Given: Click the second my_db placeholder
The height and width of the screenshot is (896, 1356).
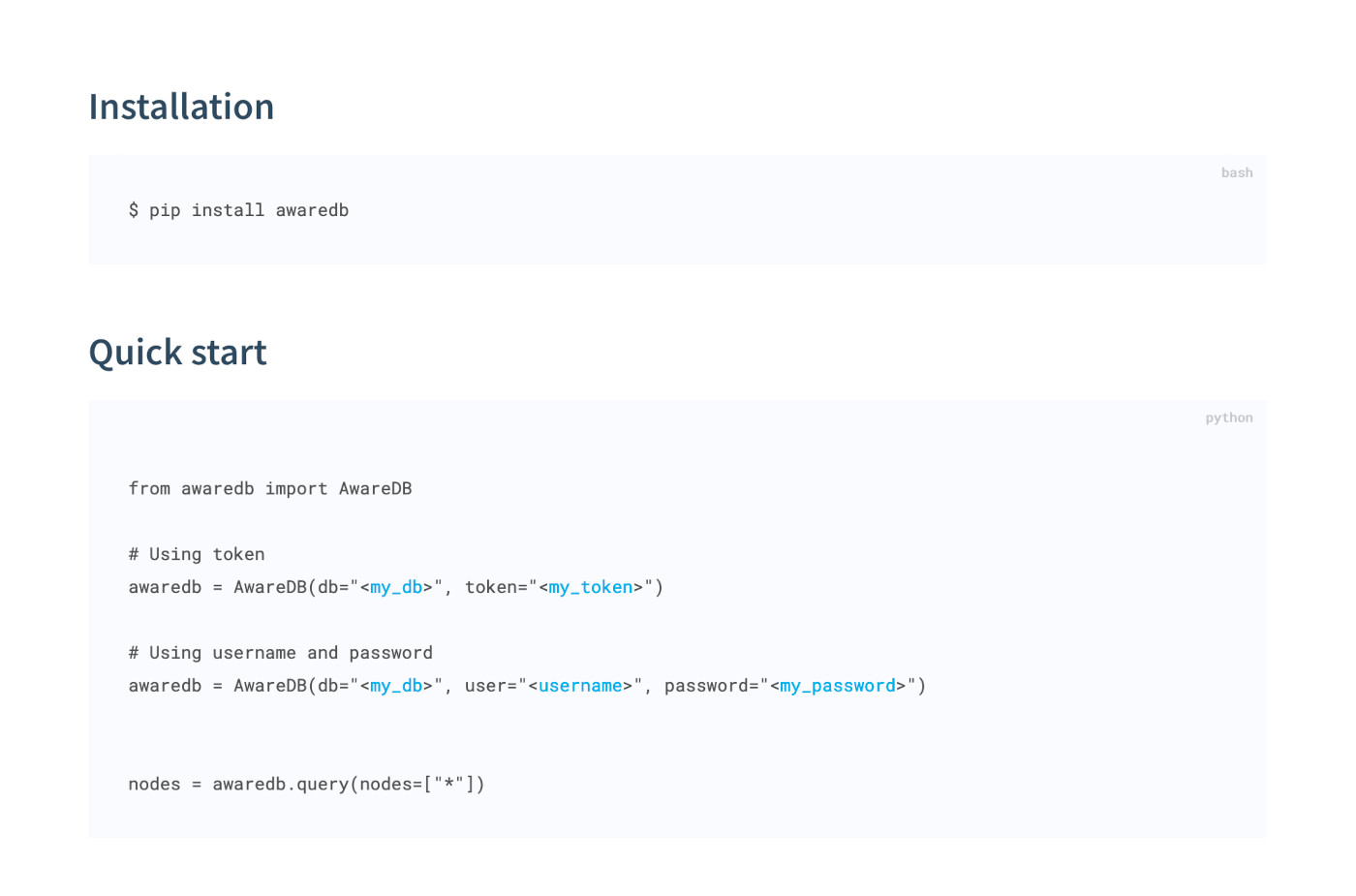Looking at the screenshot, I should click(x=396, y=686).
